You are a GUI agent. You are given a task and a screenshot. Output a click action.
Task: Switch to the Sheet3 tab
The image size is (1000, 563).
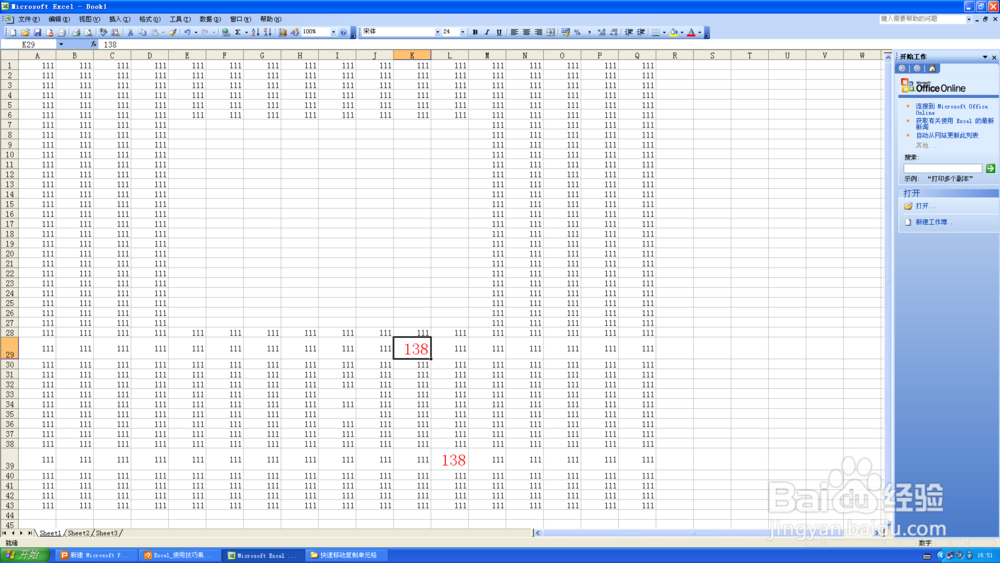coord(107,533)
